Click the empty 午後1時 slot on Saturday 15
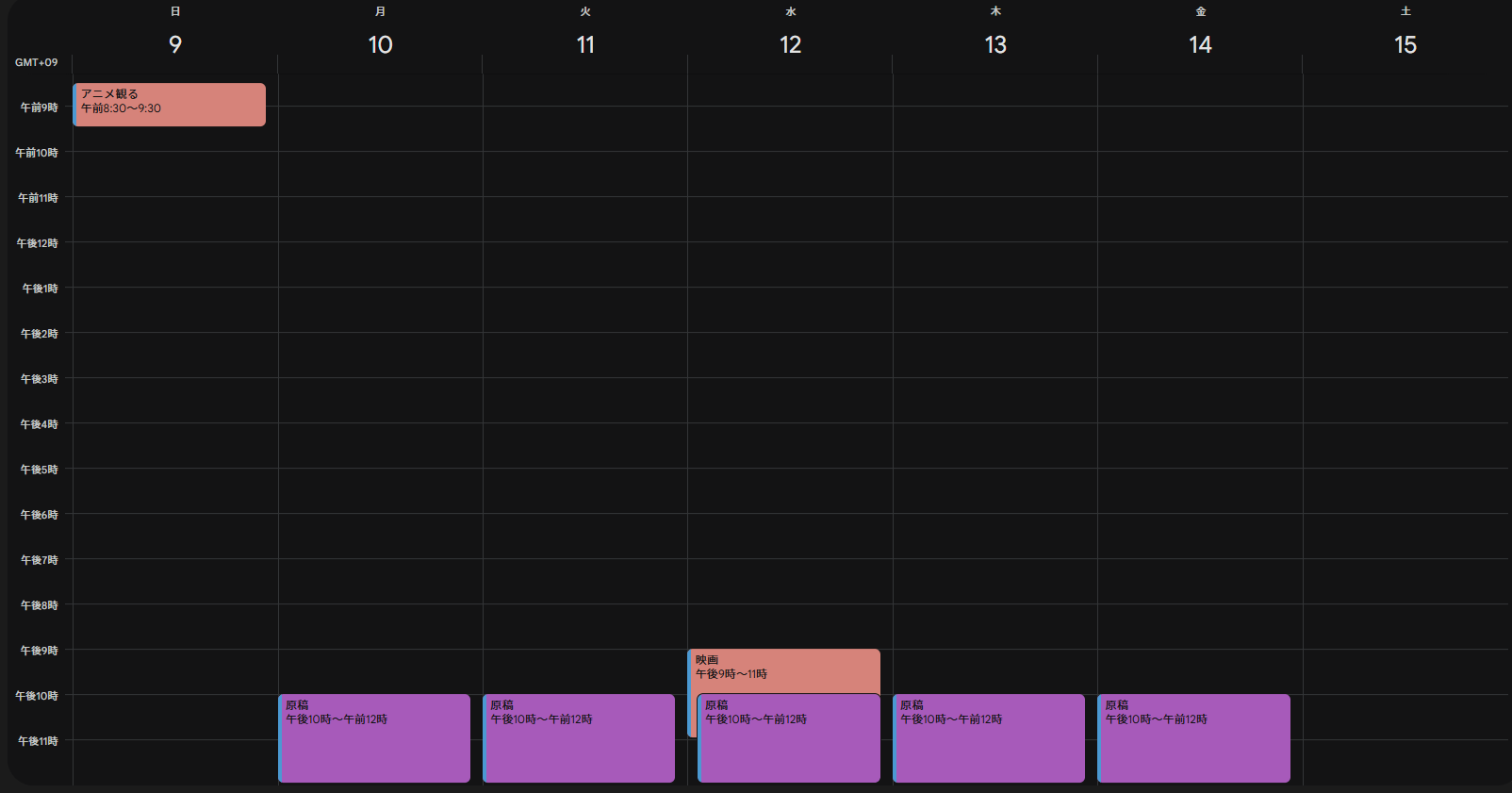1512x793 pixels. (x=1405, y=310)
